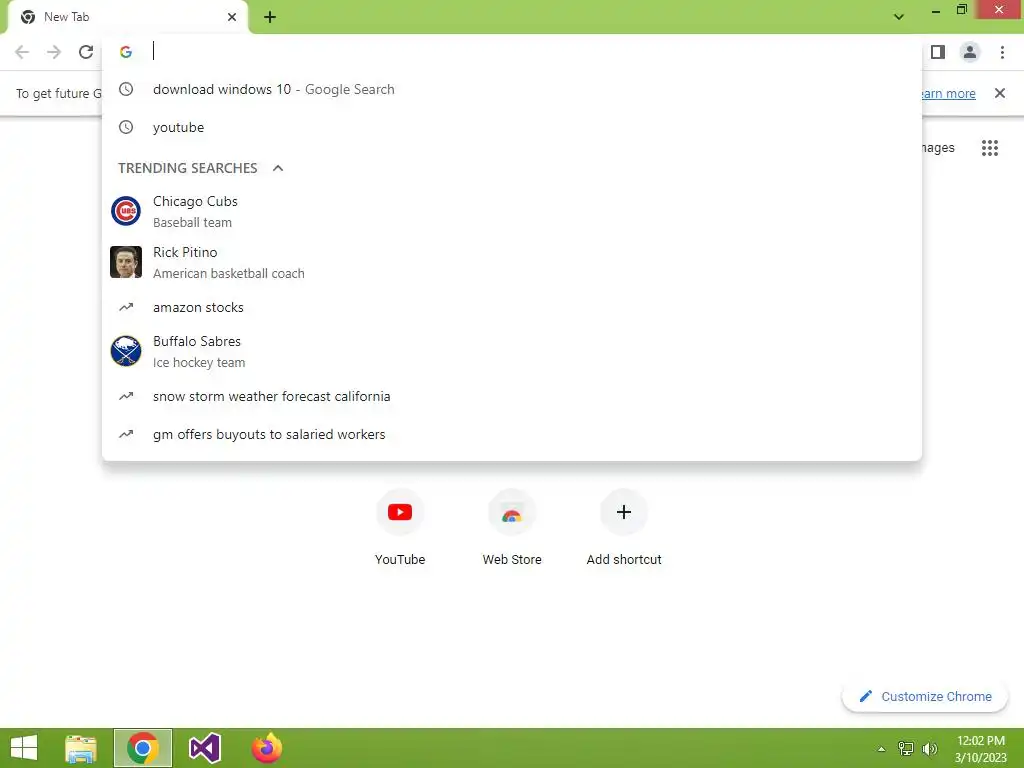Dismiss the notification bar with X
Viewport: 1024px width, 768px height.
pos(1000,93)
